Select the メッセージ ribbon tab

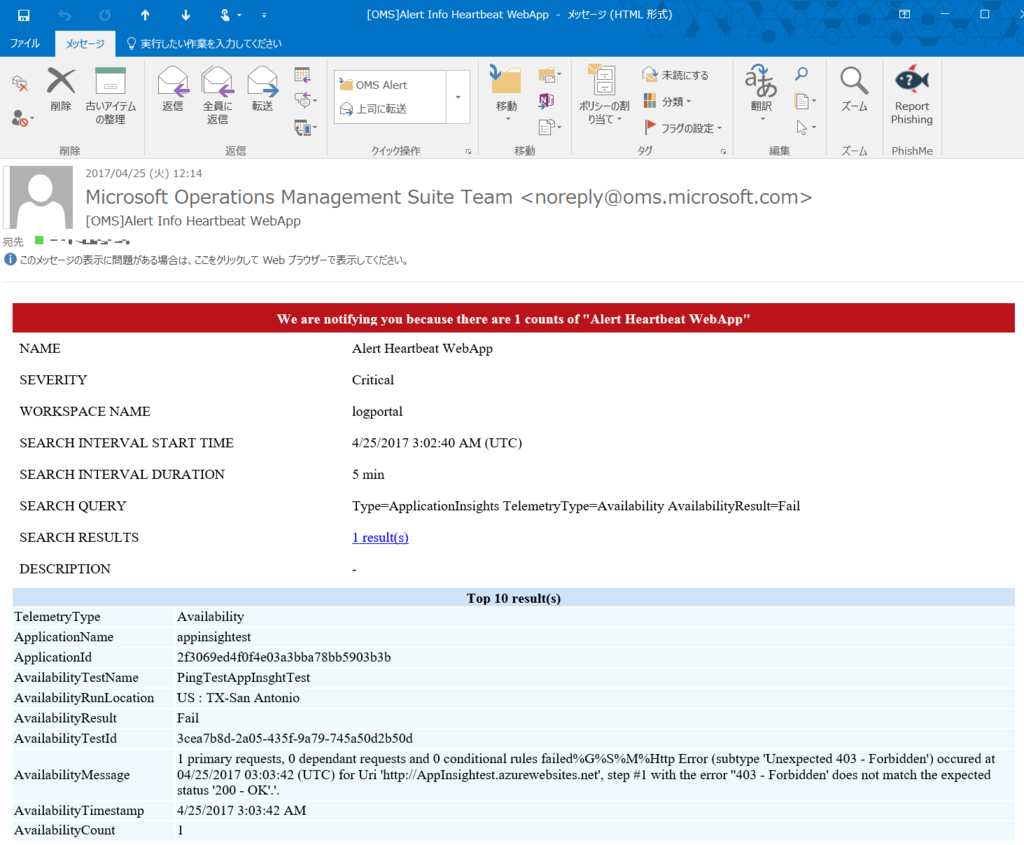pyautogui.click(x=85, y=44)
